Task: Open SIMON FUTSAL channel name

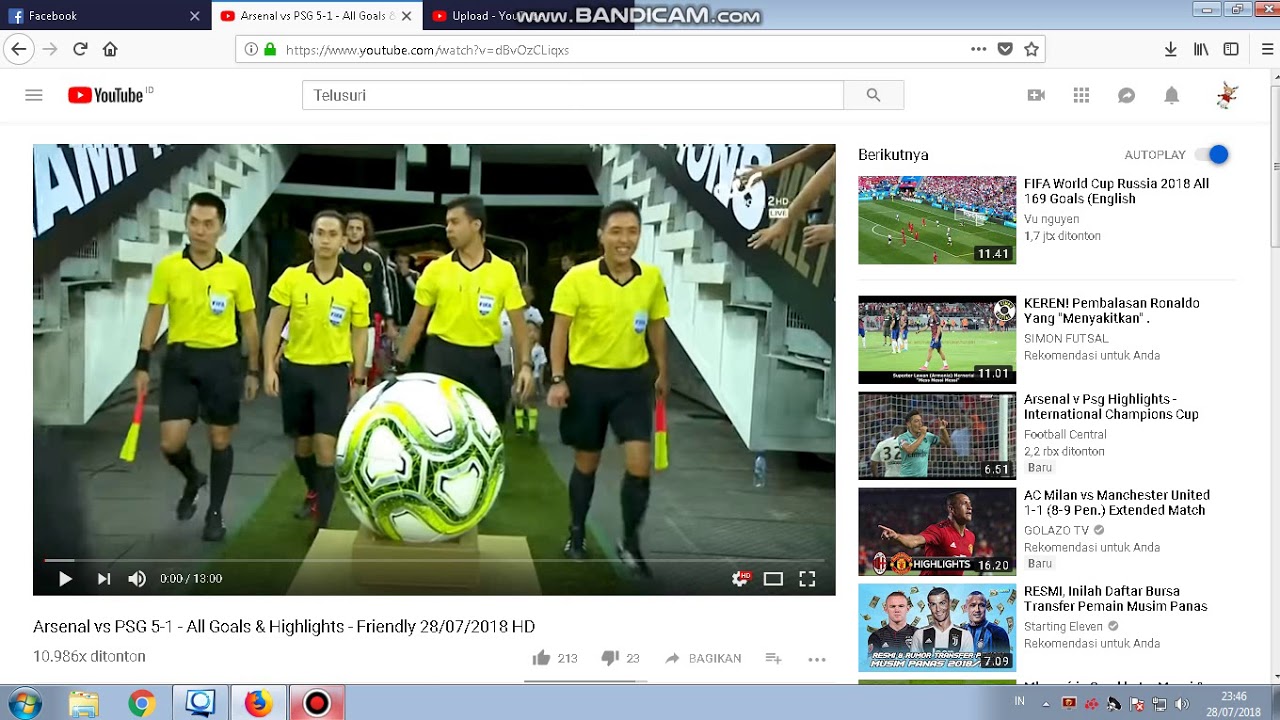Action: pyautogui.click(x=1064, y=338)
